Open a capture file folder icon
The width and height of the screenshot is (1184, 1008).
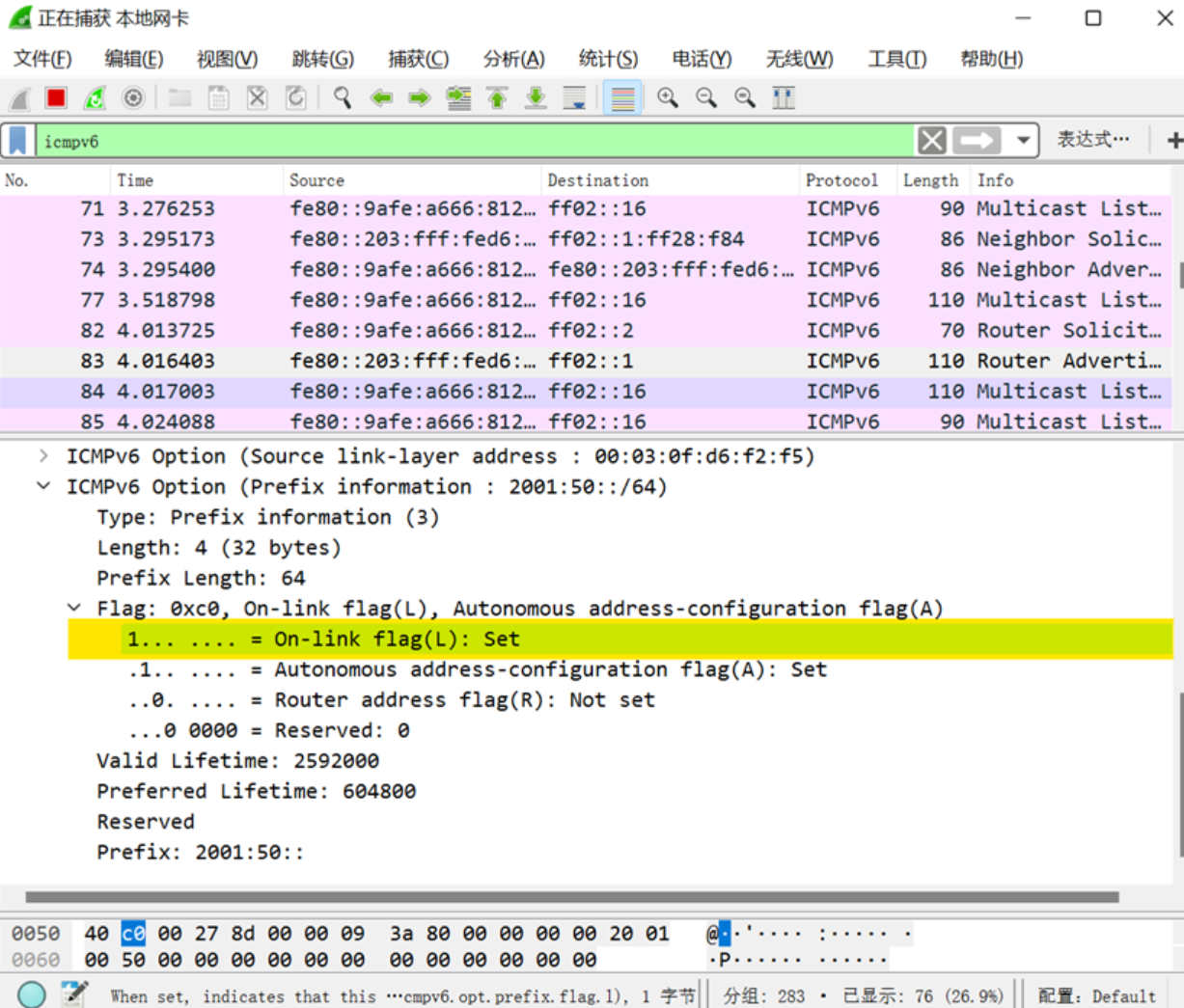coord(179,98)
